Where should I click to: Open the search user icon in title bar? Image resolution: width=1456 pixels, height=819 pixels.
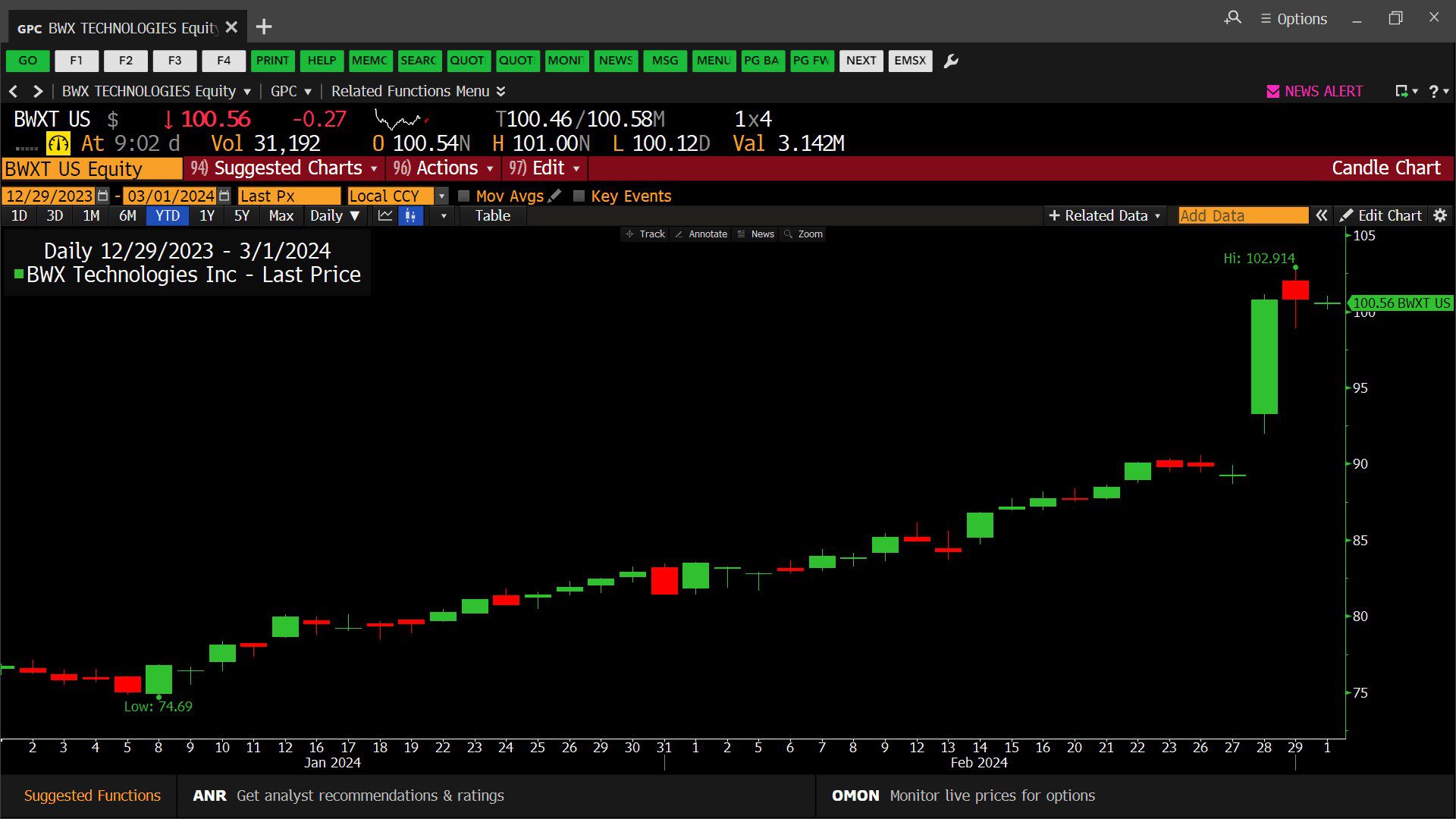(1233, 17)
